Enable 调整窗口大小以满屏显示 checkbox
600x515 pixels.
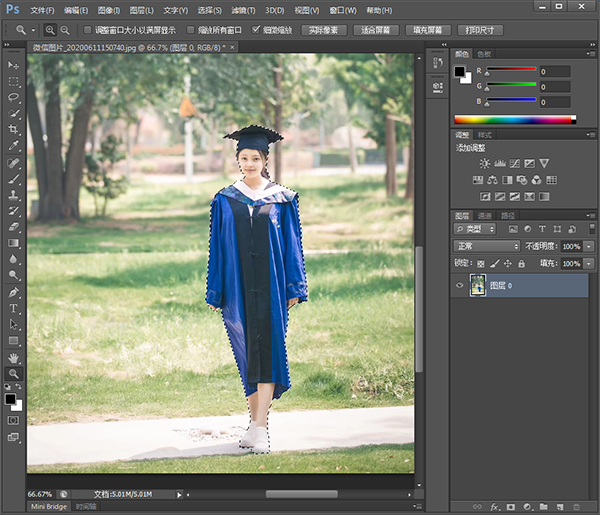[86, 30]
